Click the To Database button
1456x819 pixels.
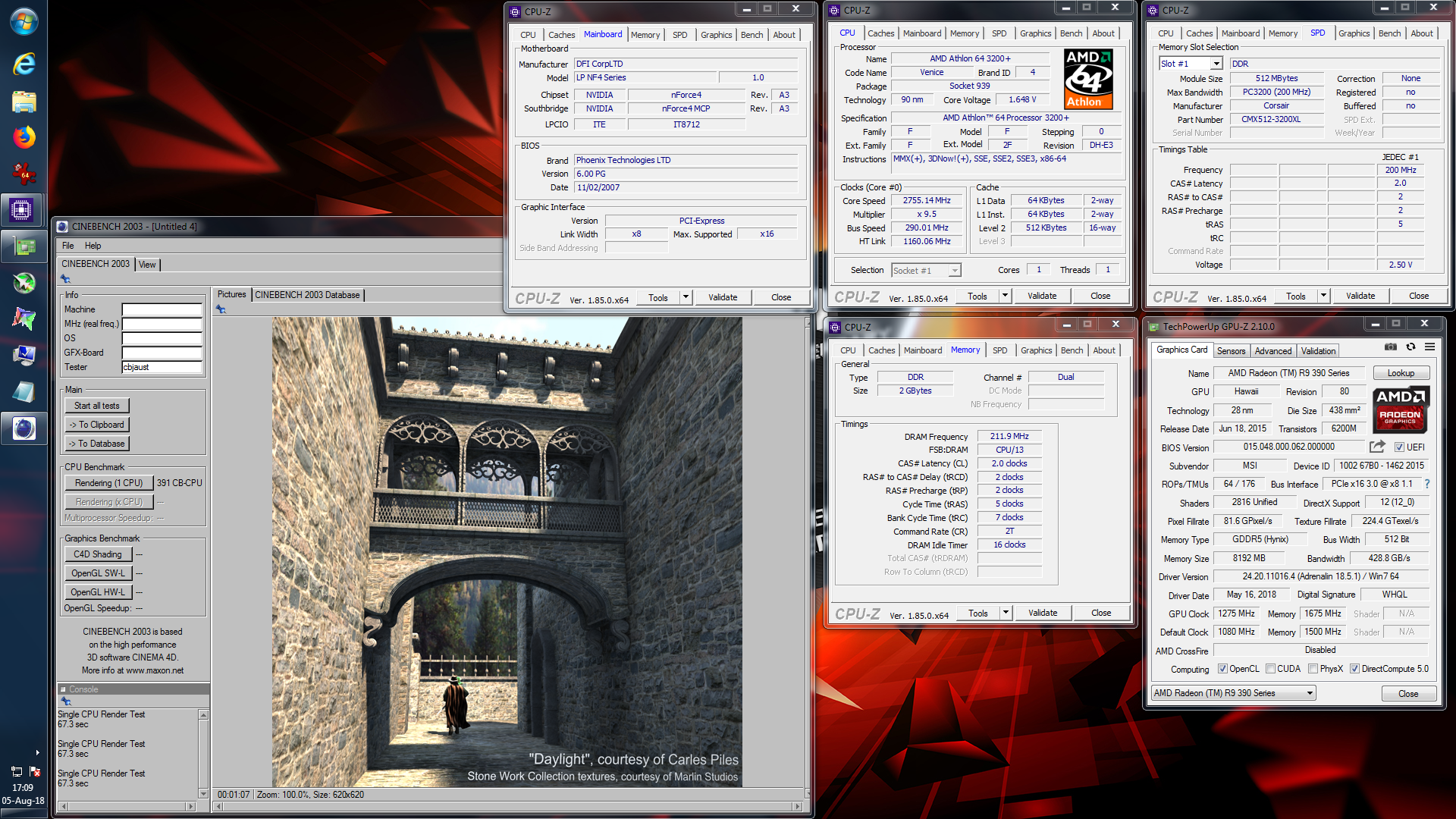pyautogui.click(x=96, y=444)
